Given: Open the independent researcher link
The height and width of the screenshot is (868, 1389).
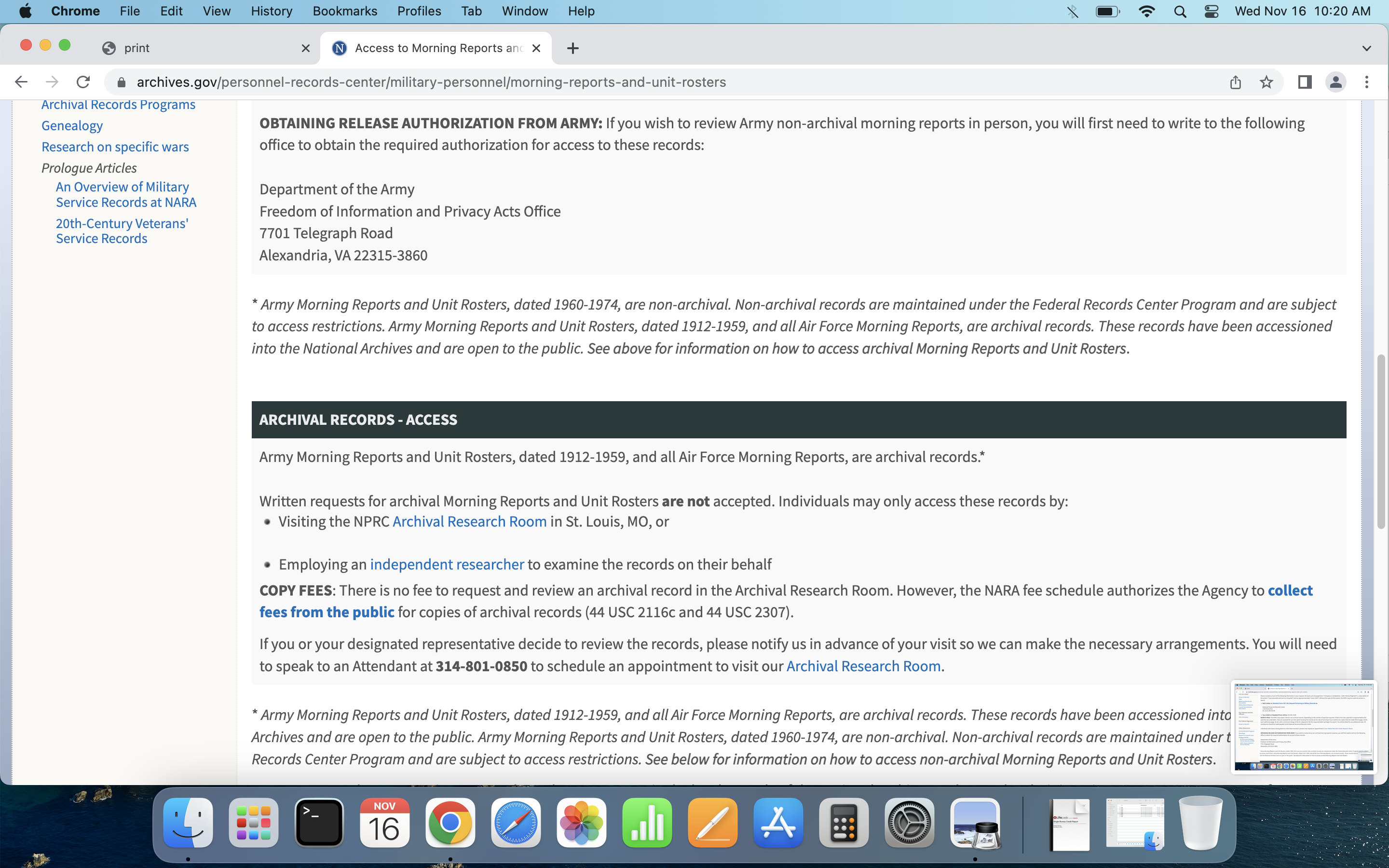Looking at the screenshot, I should pyautogui.click(x=447, y=564).
